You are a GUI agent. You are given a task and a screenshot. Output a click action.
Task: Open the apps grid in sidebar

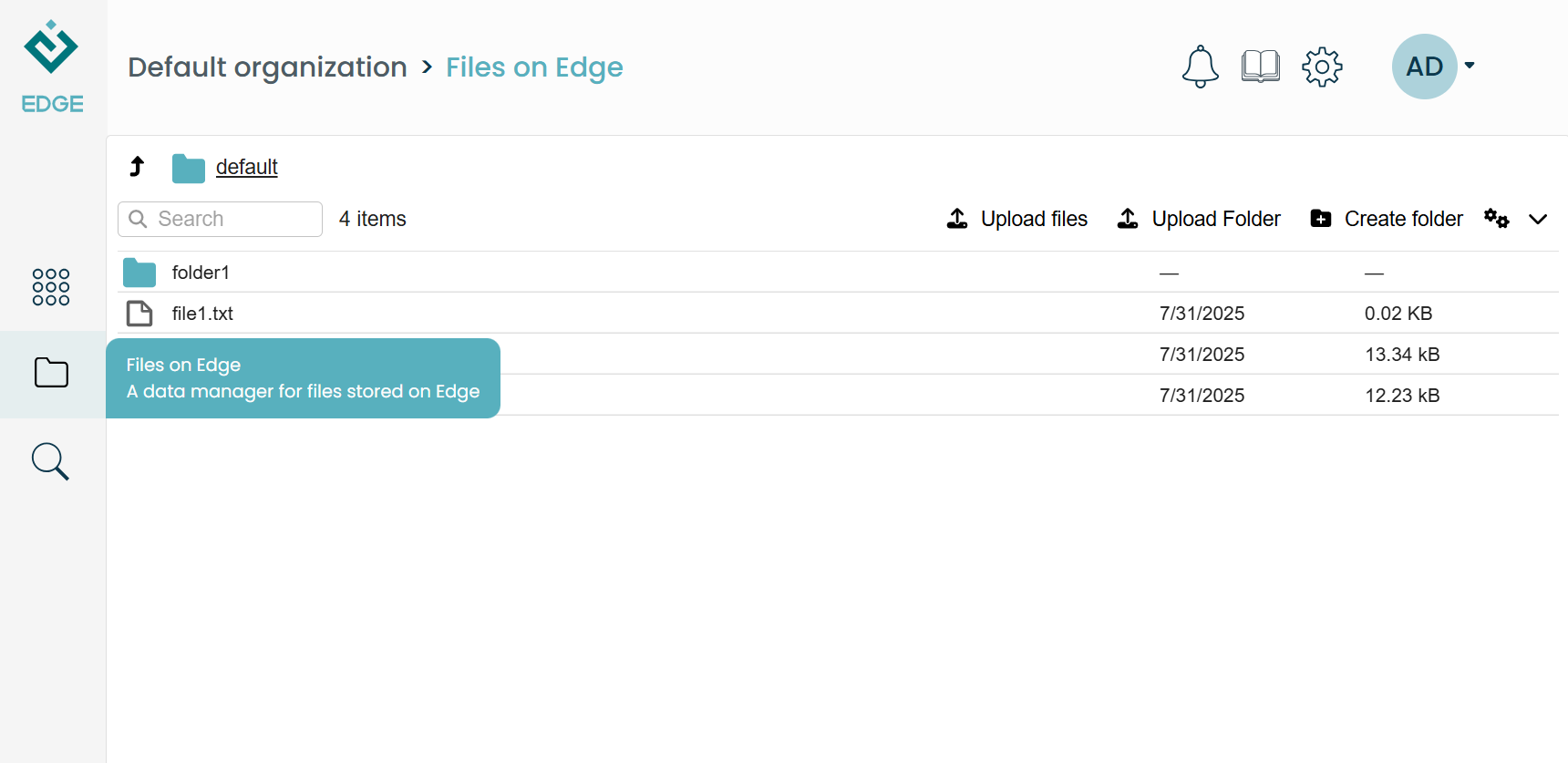point(51,287)
